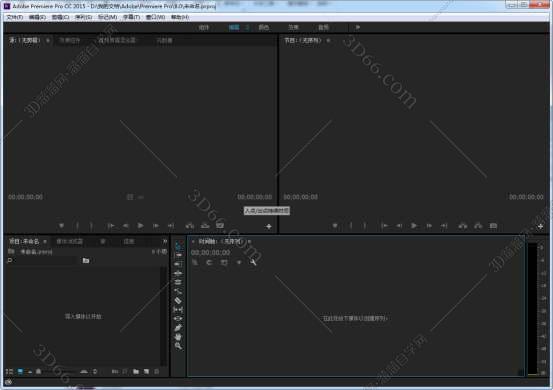Viewport: 553px width, 390px height.
Task: Select the Selection tool in the tools panel
Action: [179, 245]
